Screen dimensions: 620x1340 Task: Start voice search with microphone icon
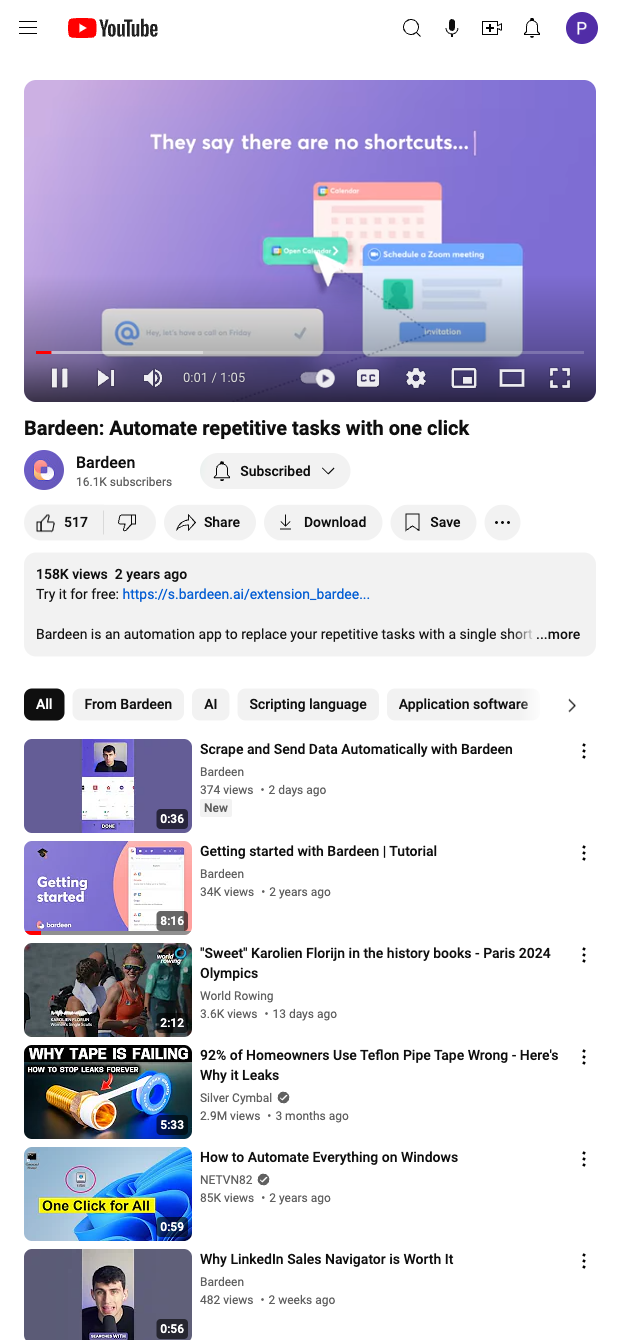point(452,28)
